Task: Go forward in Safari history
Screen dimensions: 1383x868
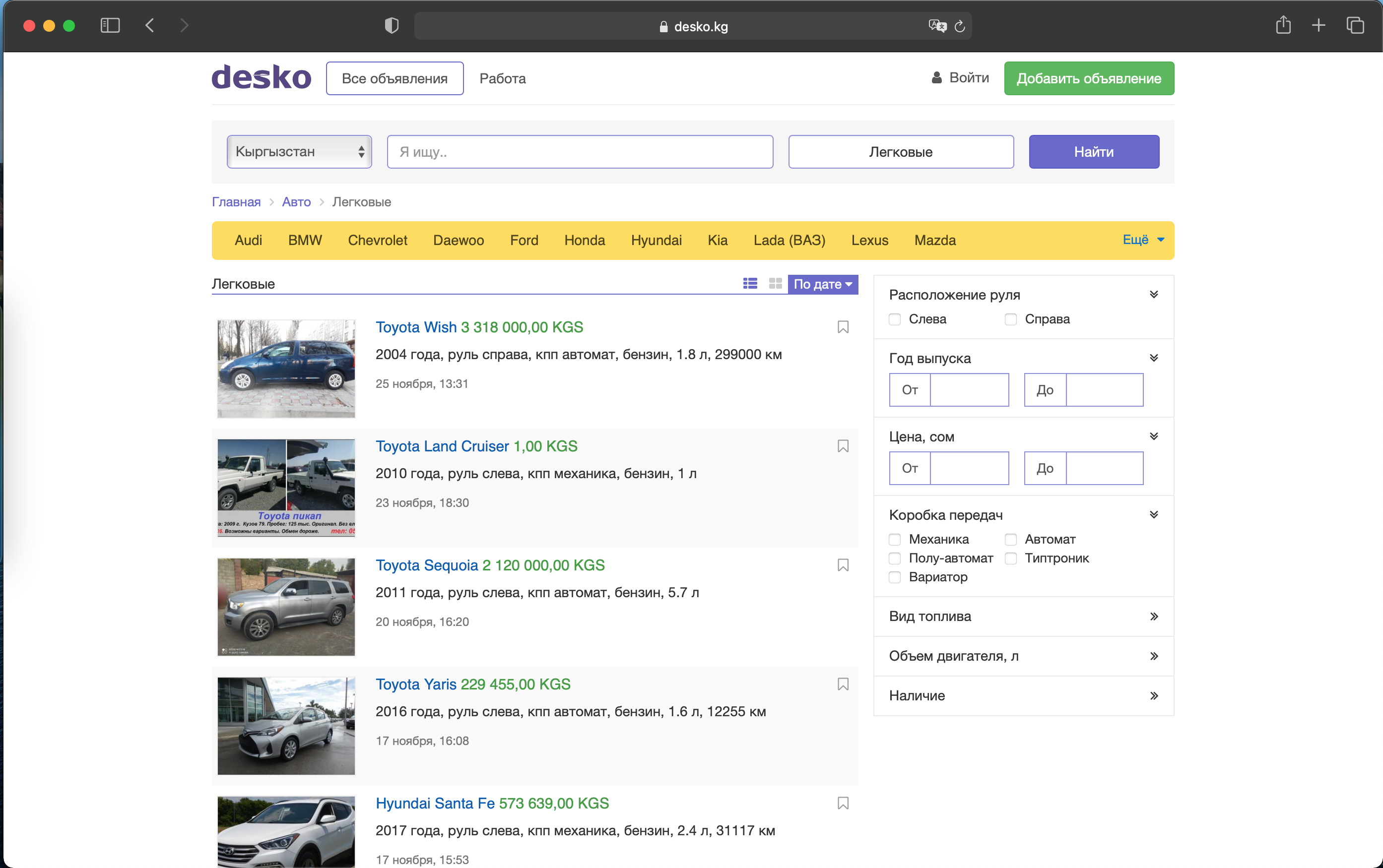Action: (x=184, y=25)
